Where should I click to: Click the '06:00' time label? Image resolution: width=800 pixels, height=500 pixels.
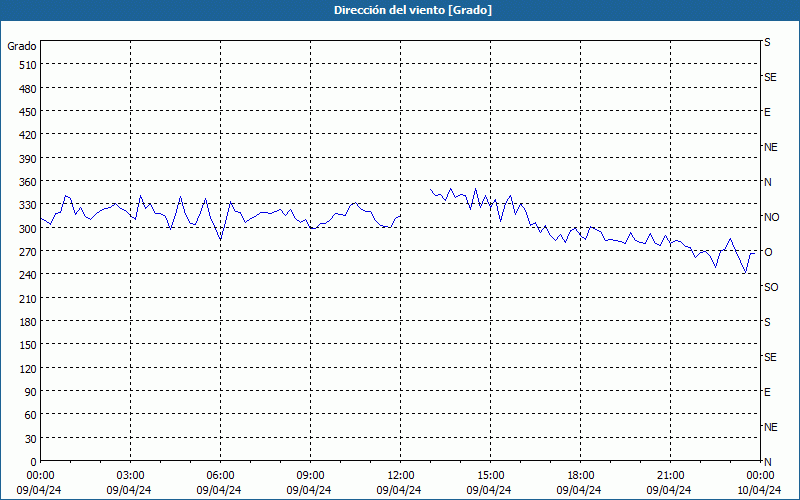[x=220, y=476]
